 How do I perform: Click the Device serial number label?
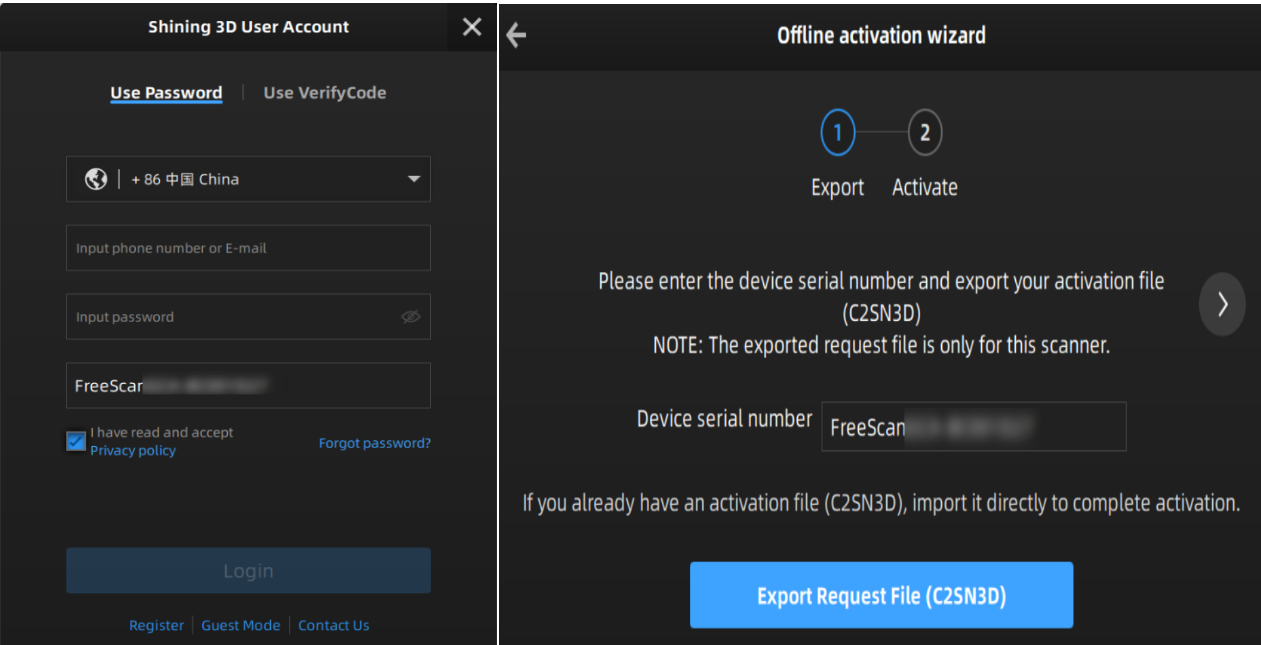724,419
